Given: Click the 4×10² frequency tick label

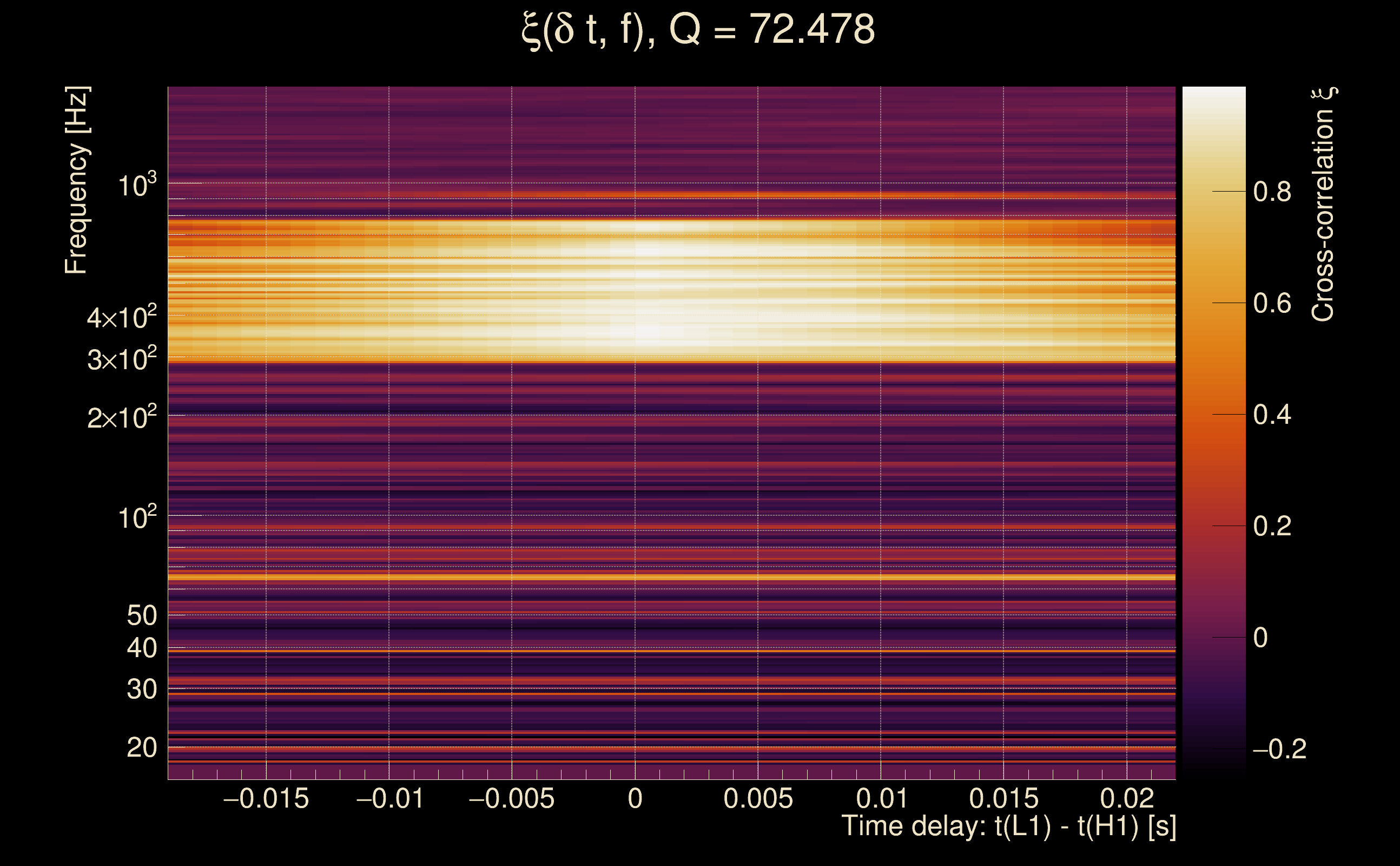Looking at the screenshot, I should click(121, 317).
